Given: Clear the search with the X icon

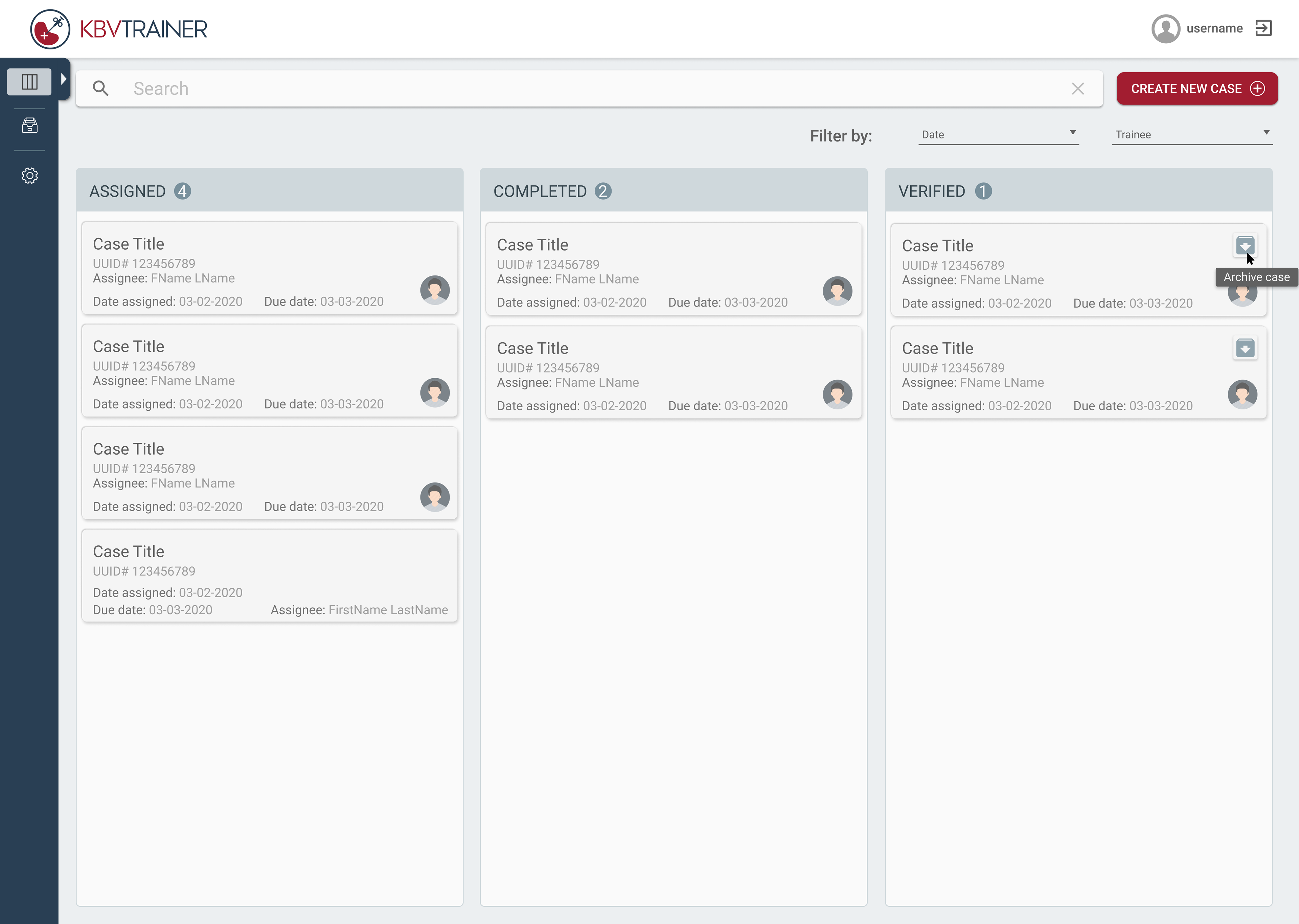Looking at the screenshot, I should 1077,88.
